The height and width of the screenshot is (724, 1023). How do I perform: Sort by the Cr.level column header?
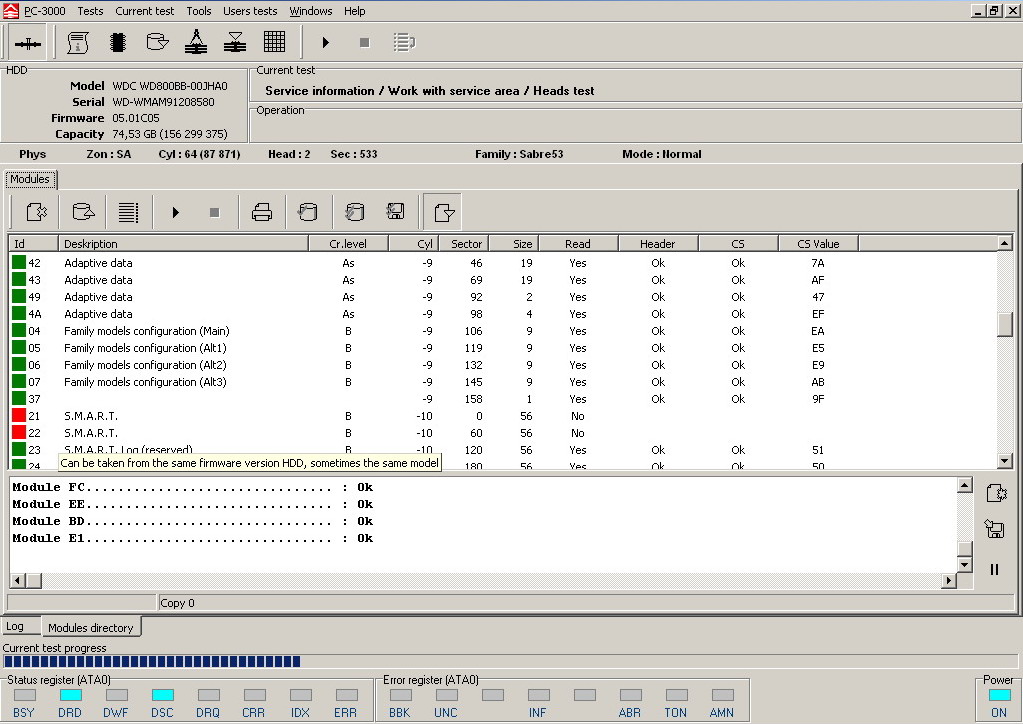tap(348, 244)
